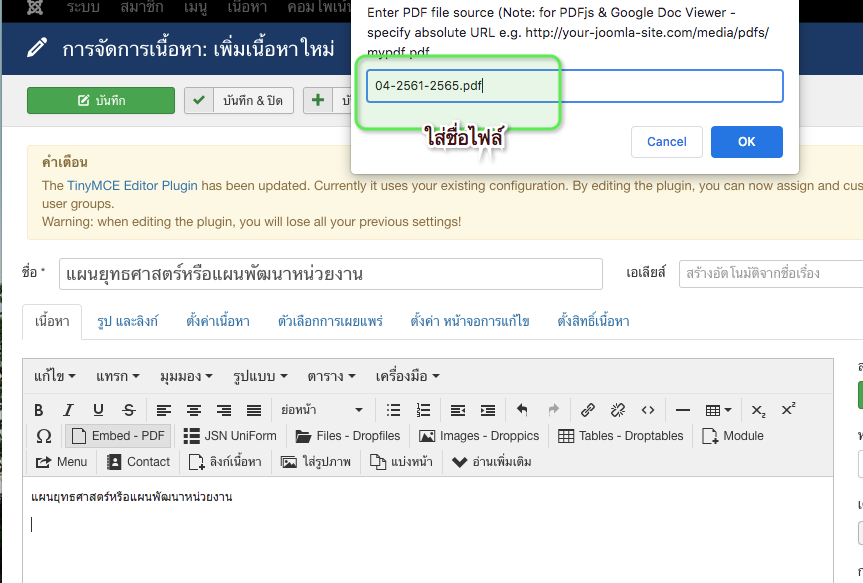The height and width of the screenshot is (583, 863).
Task: Switch to ตัวเลือกการเผยแพร่ tab
Action: pyautogui.click(x=330, y=322)
